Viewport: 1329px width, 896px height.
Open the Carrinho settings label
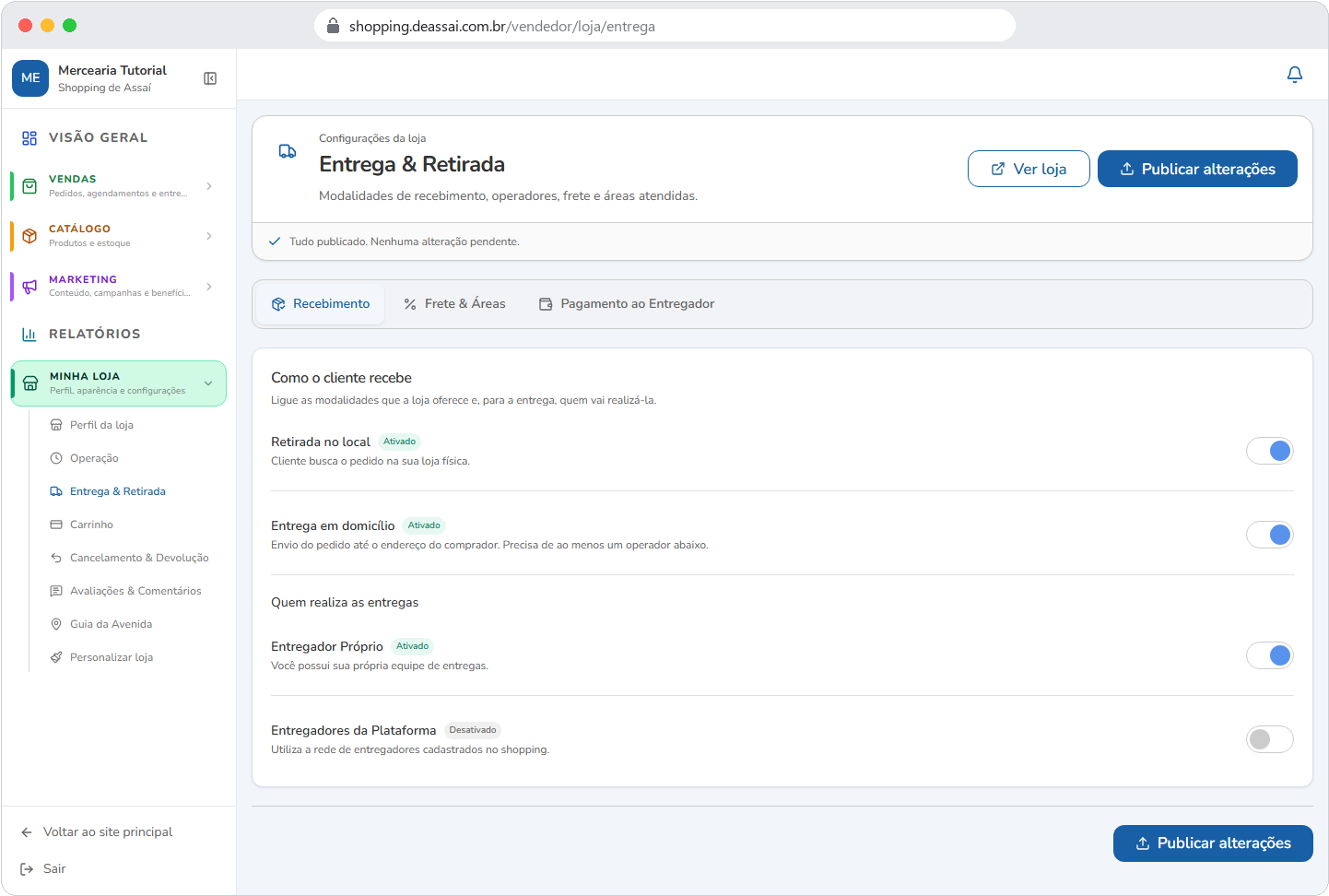tap(91, 525)
